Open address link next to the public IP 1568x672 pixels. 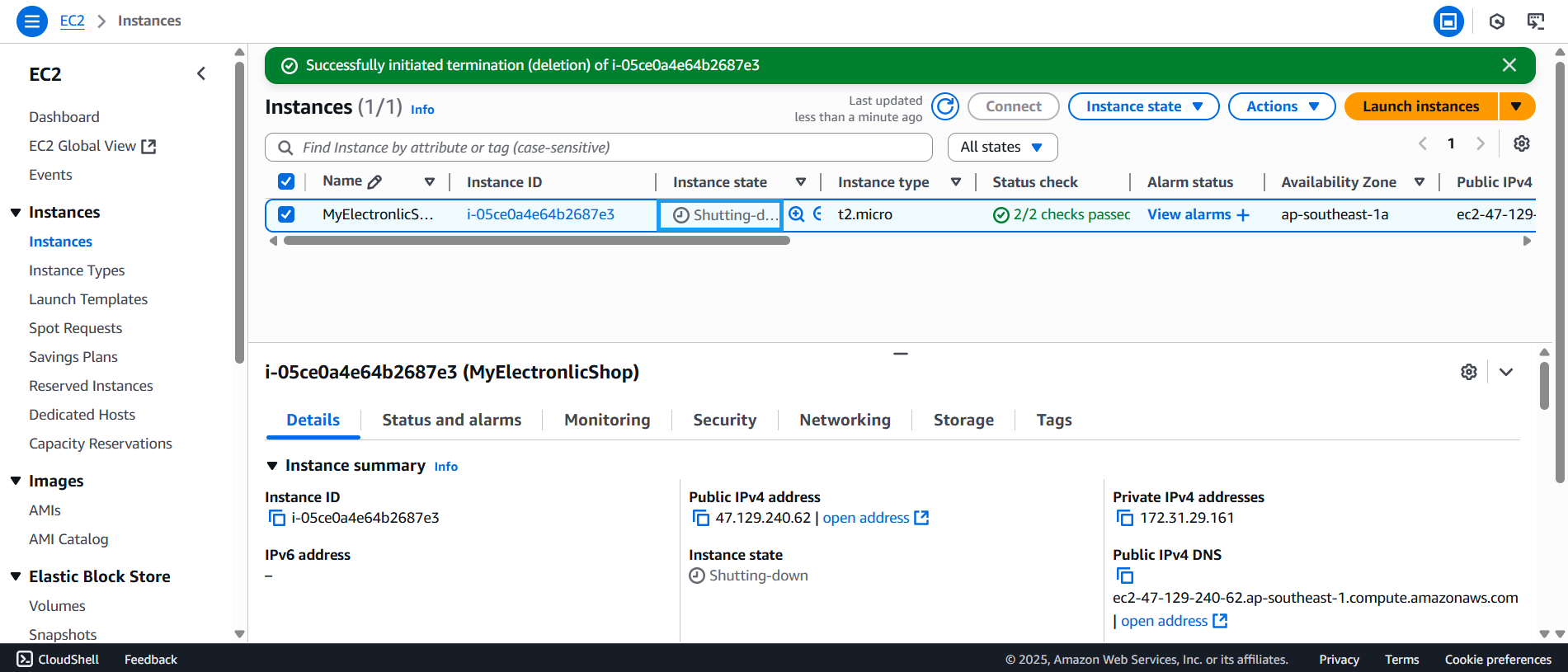point(875,518)
